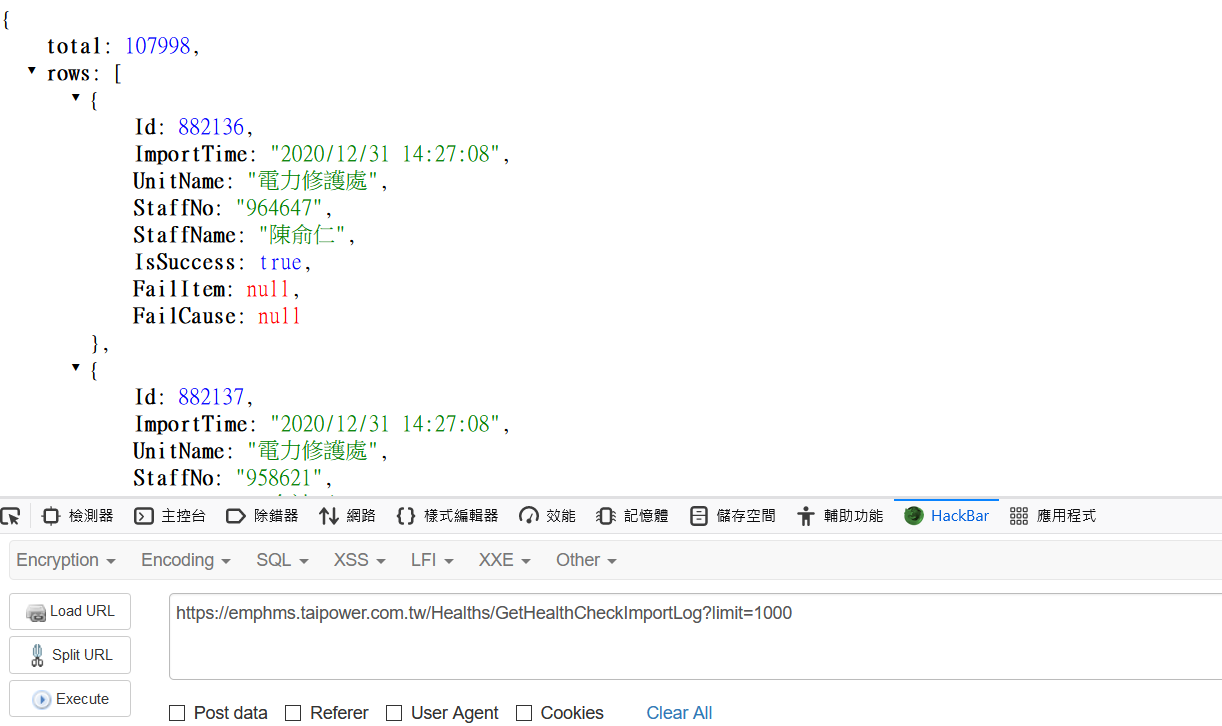Select the HackBar tab
The height and width of the screenshot is (726, 1222).
(x=946, y=516)
